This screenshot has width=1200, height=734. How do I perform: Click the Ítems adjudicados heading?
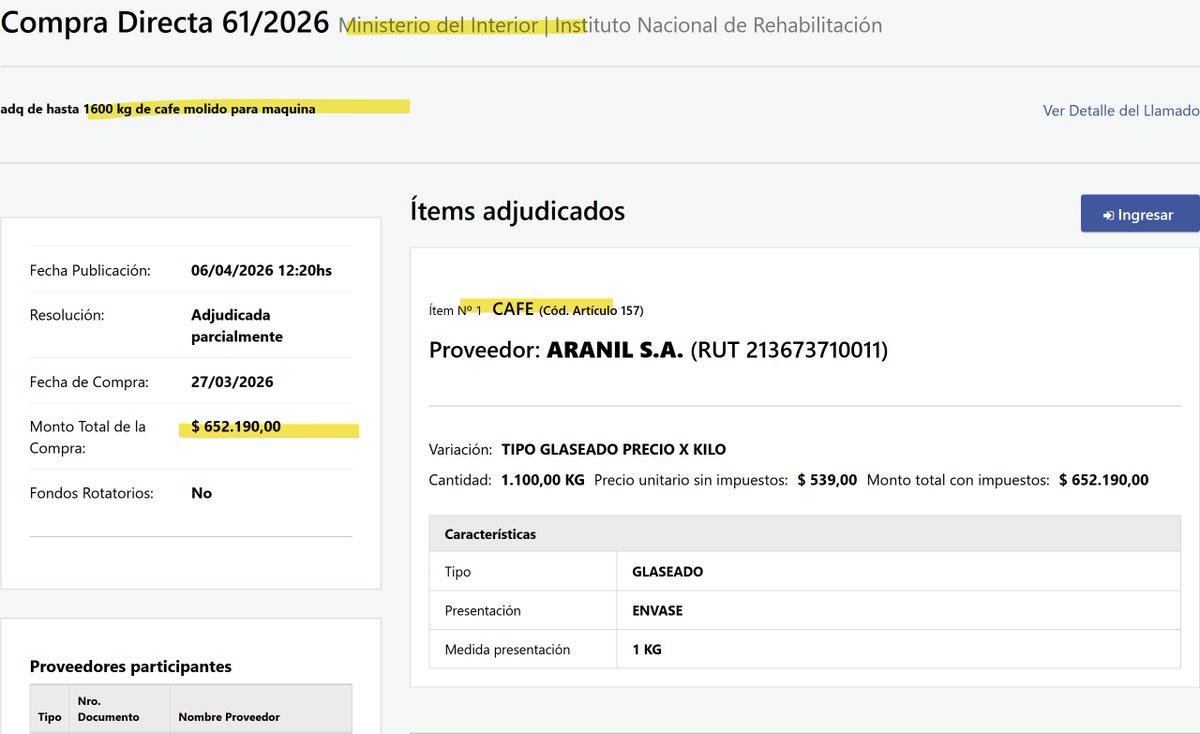coord(517,211)
